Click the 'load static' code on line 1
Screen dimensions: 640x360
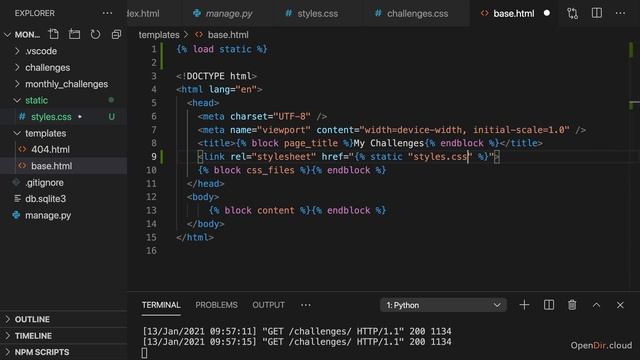tap(222, 49)
